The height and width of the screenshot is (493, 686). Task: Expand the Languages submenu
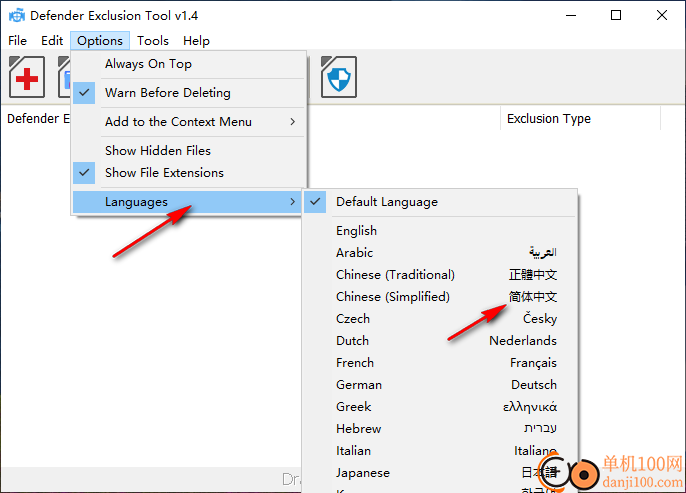click(187, 202)
